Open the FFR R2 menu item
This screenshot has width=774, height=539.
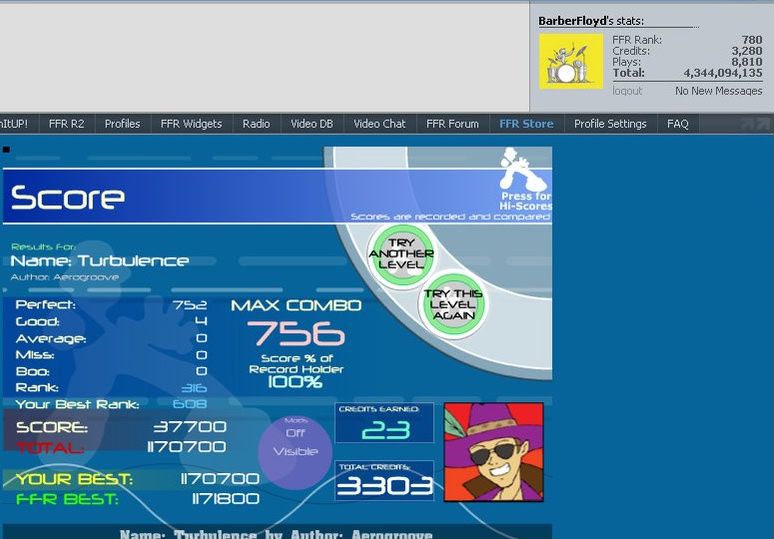(66, 124)
